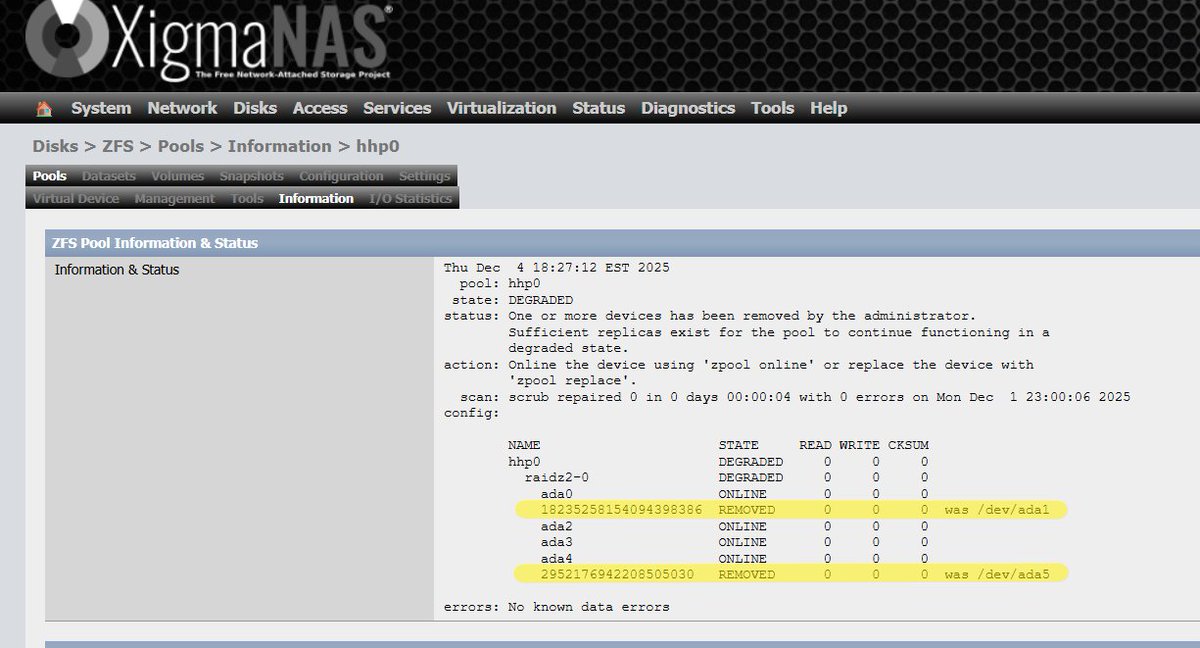The height and width of the screenshot is (648, 1200).
Task: Click the status line about removed devices
Action: 710,316
